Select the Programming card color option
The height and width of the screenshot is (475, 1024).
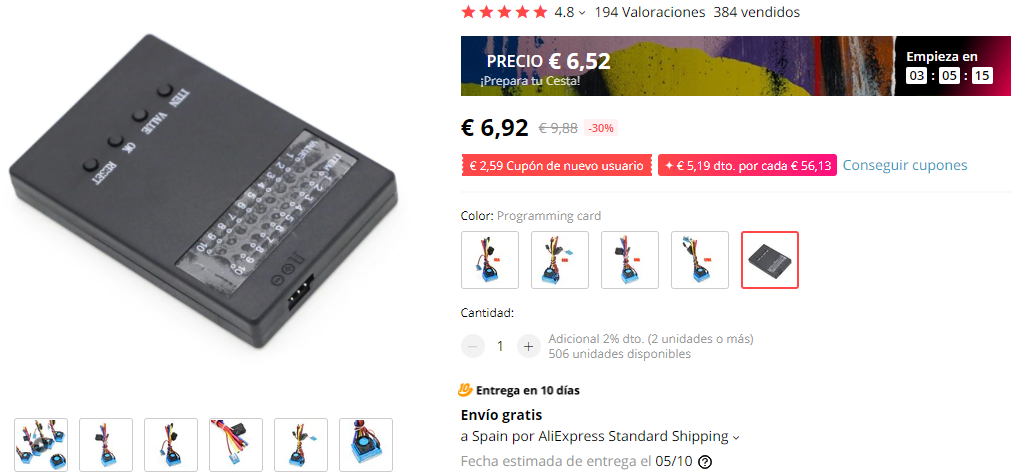pyautogui.click(x=770, y=259)
